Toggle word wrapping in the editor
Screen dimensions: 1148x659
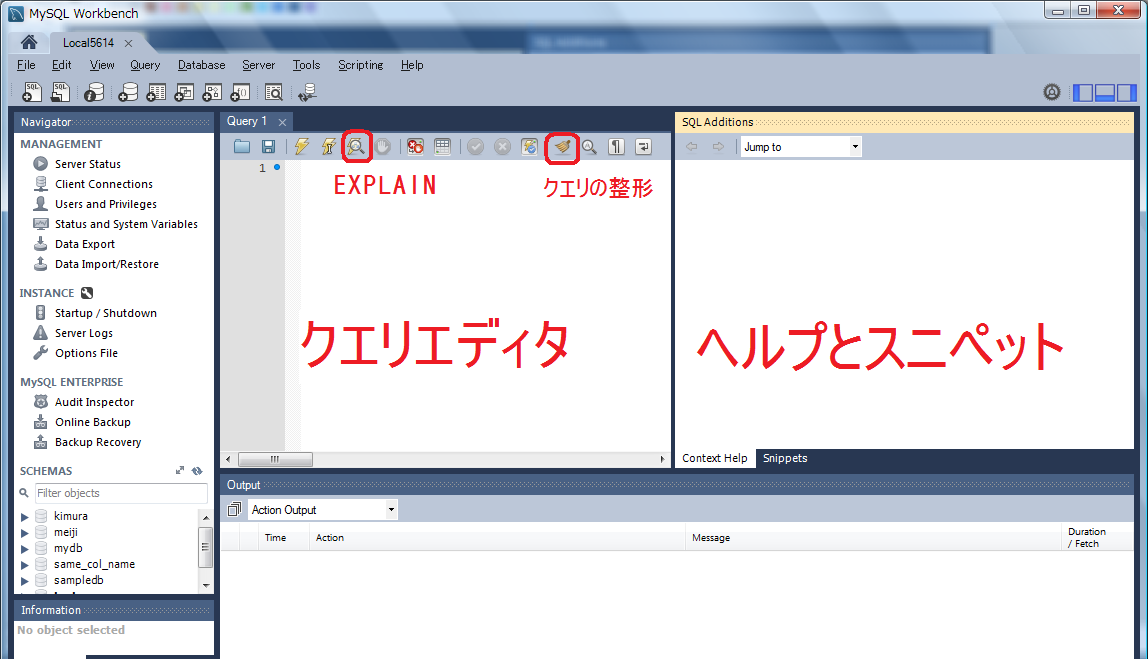(x=644, y=146)
